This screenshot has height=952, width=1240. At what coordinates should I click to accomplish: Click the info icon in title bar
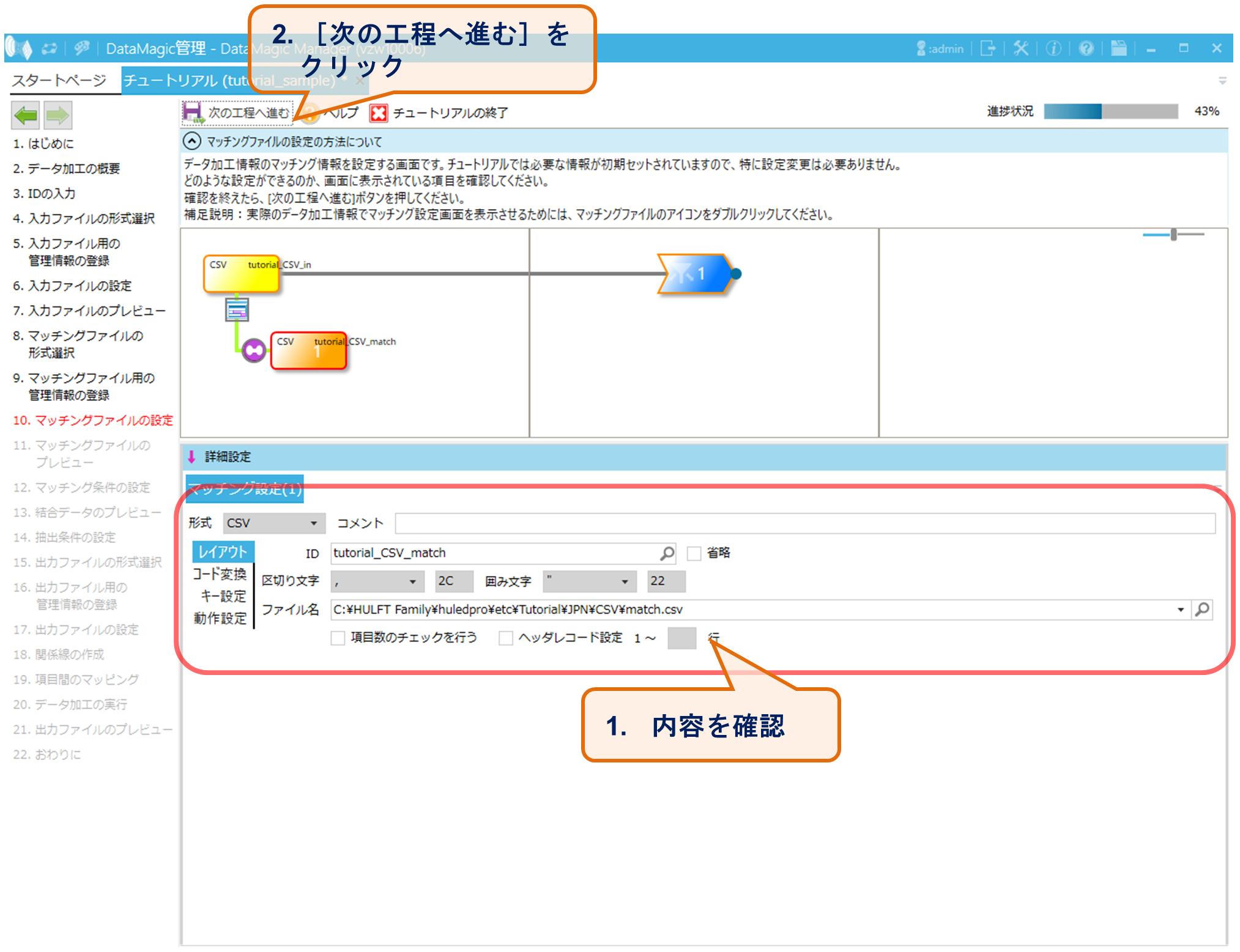tap(1053, 48)
